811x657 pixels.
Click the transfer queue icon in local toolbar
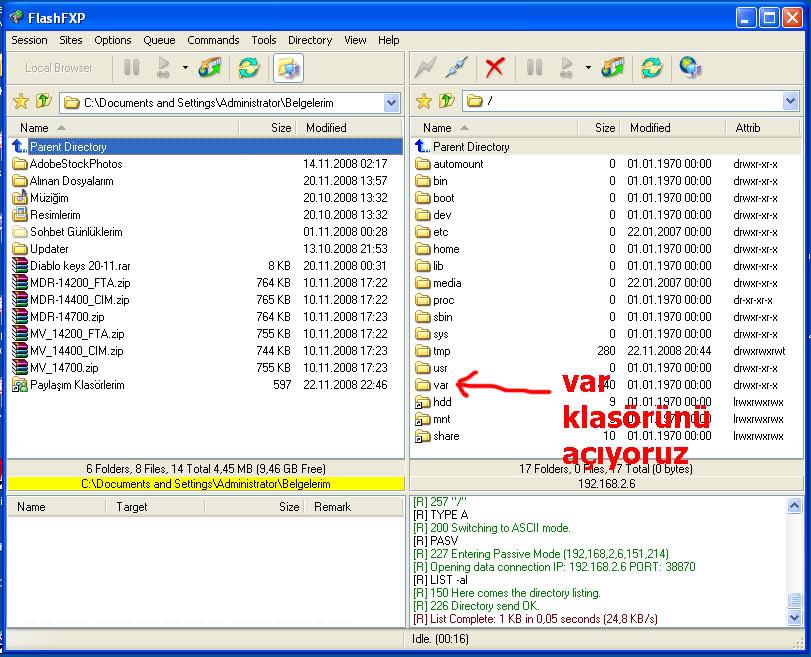[210, 68]
